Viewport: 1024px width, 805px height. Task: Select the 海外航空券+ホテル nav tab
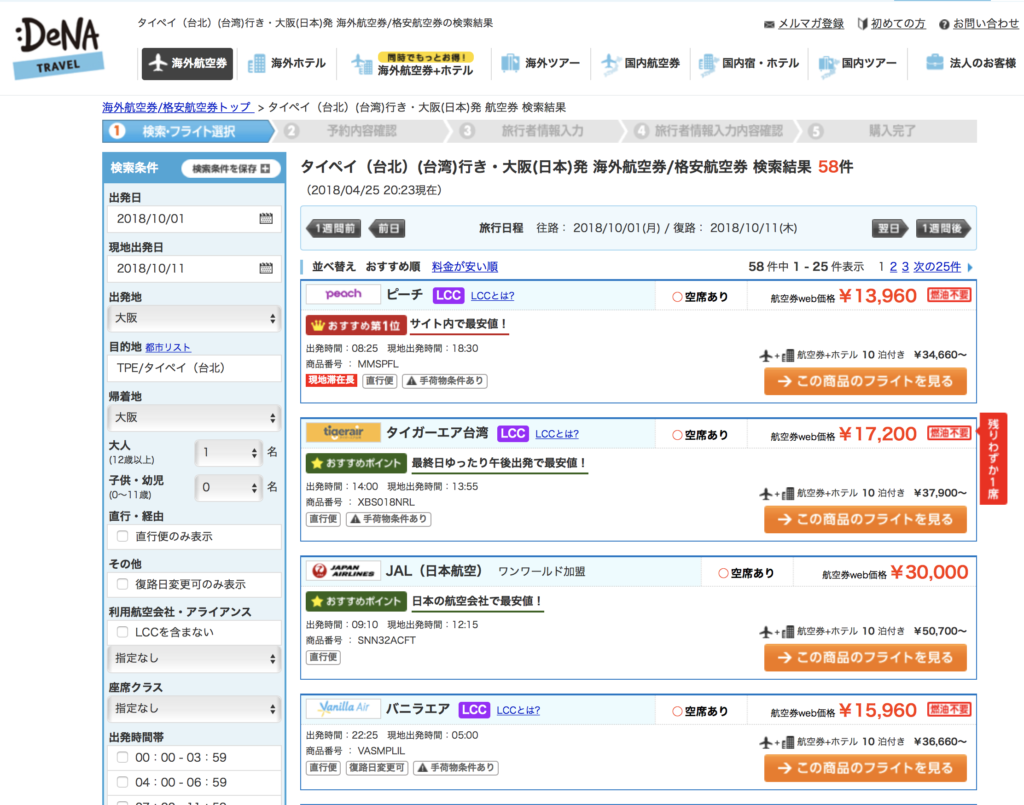pyautogui.click(x=413, y=65)
